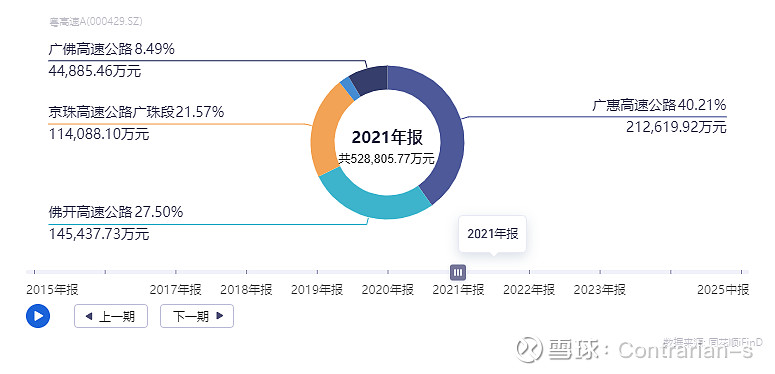
Task: Jump to 2018年报 on timeline
Action: click(246, 290)
